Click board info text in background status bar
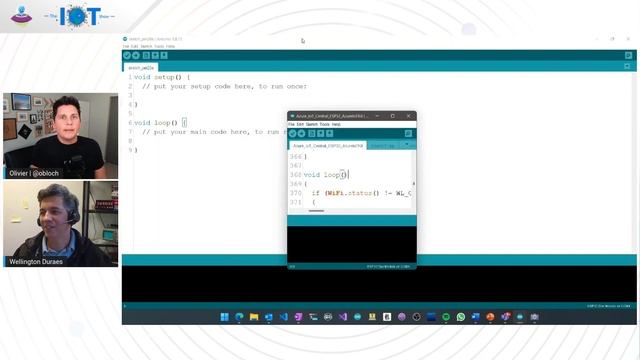 [609, 306]
